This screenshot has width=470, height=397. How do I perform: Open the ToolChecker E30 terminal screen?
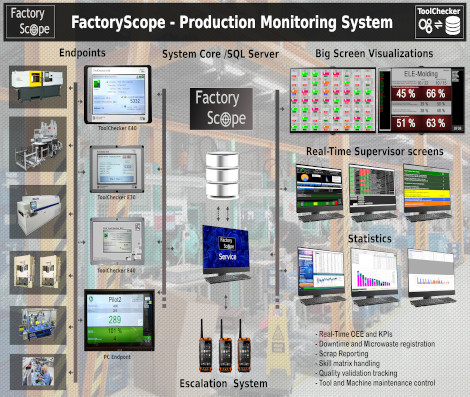point(117,169)
